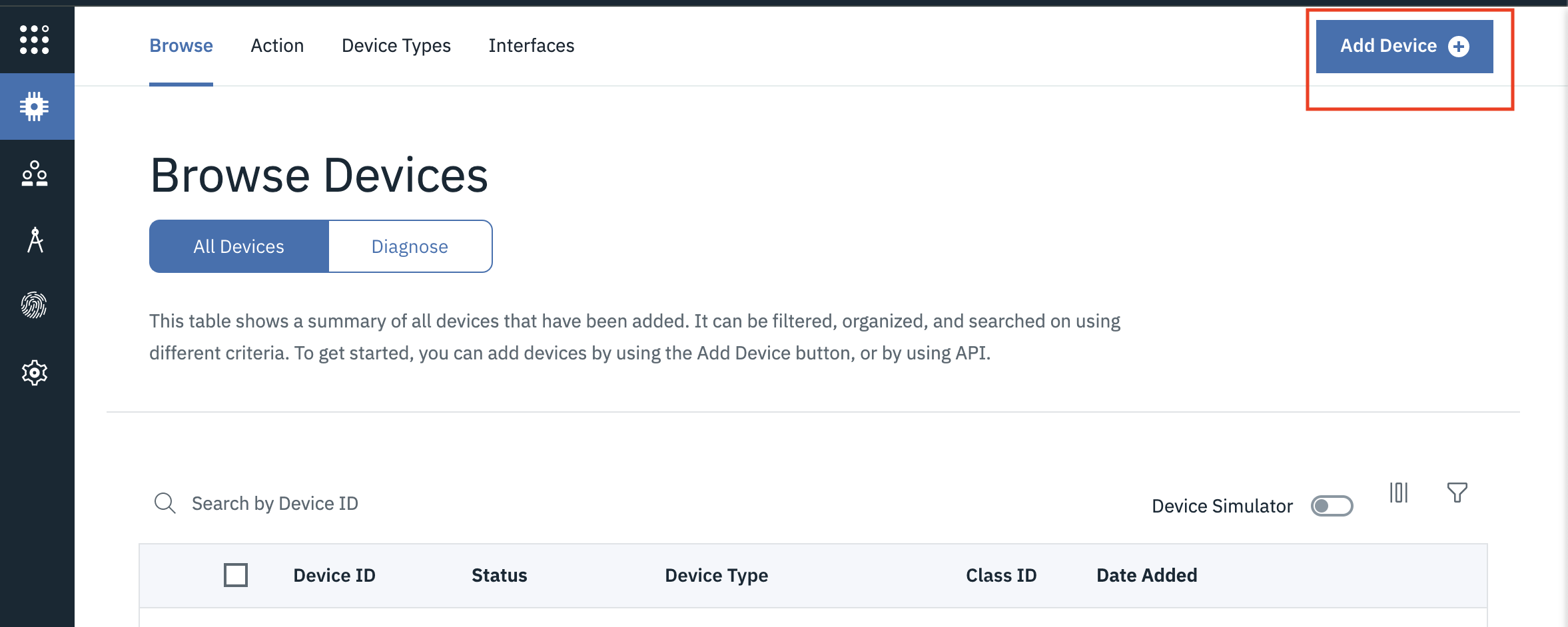Click the column settings icon
The image size is (1568, 627).
coord(1399,493)
